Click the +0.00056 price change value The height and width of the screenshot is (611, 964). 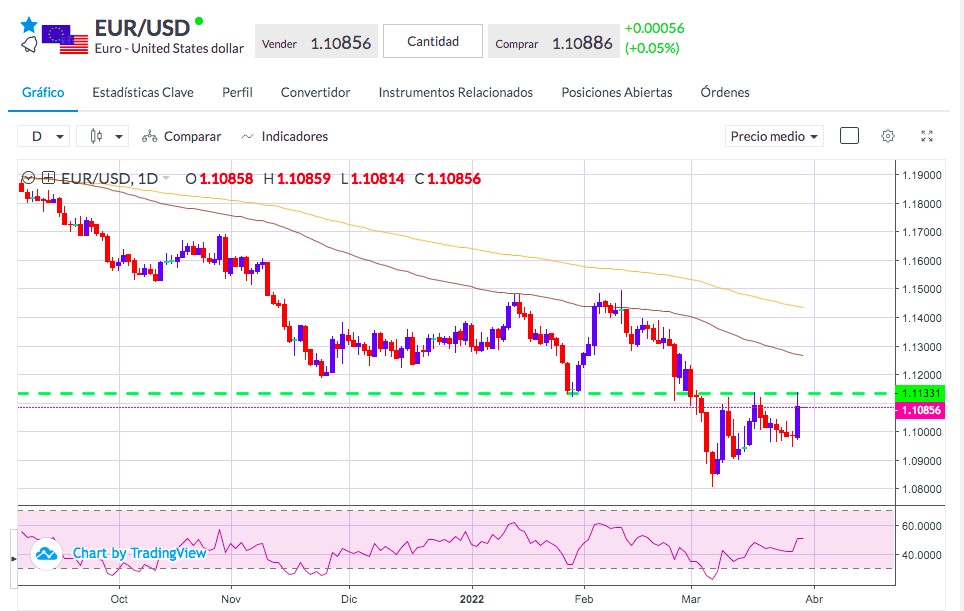[x=654, y=28]
